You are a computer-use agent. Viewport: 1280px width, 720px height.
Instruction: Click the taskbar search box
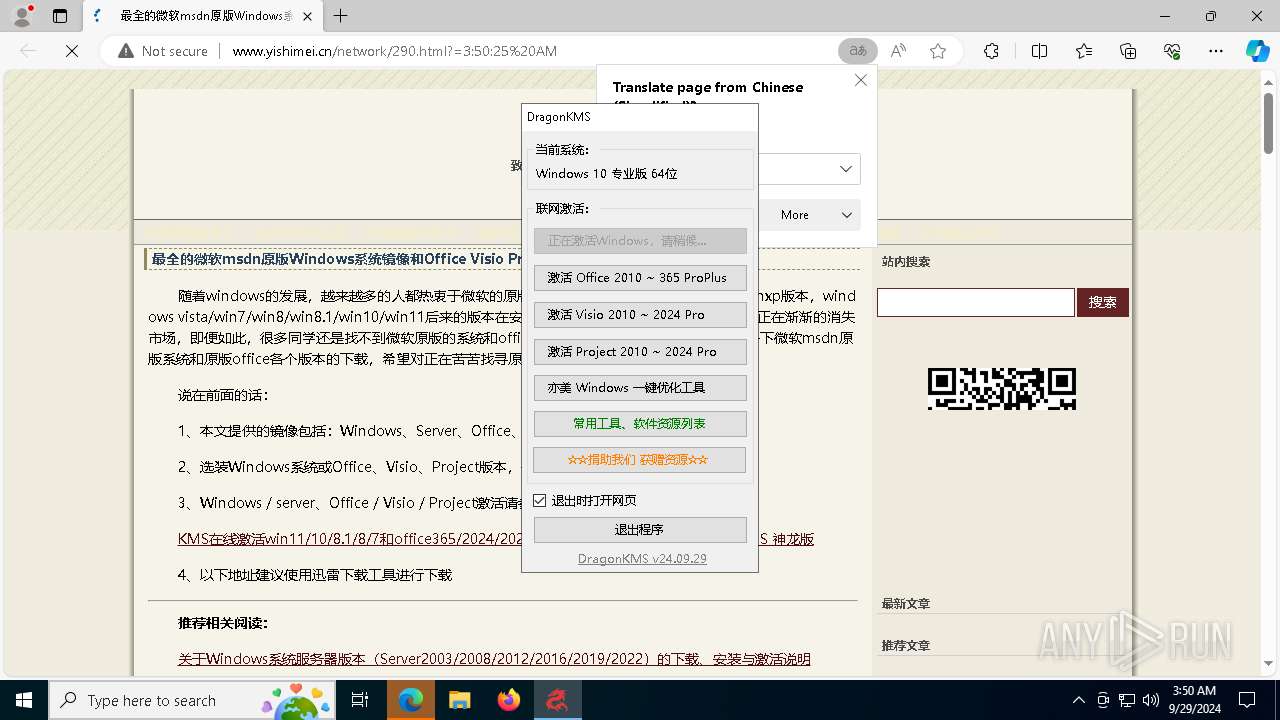click(x=192, y=700)
